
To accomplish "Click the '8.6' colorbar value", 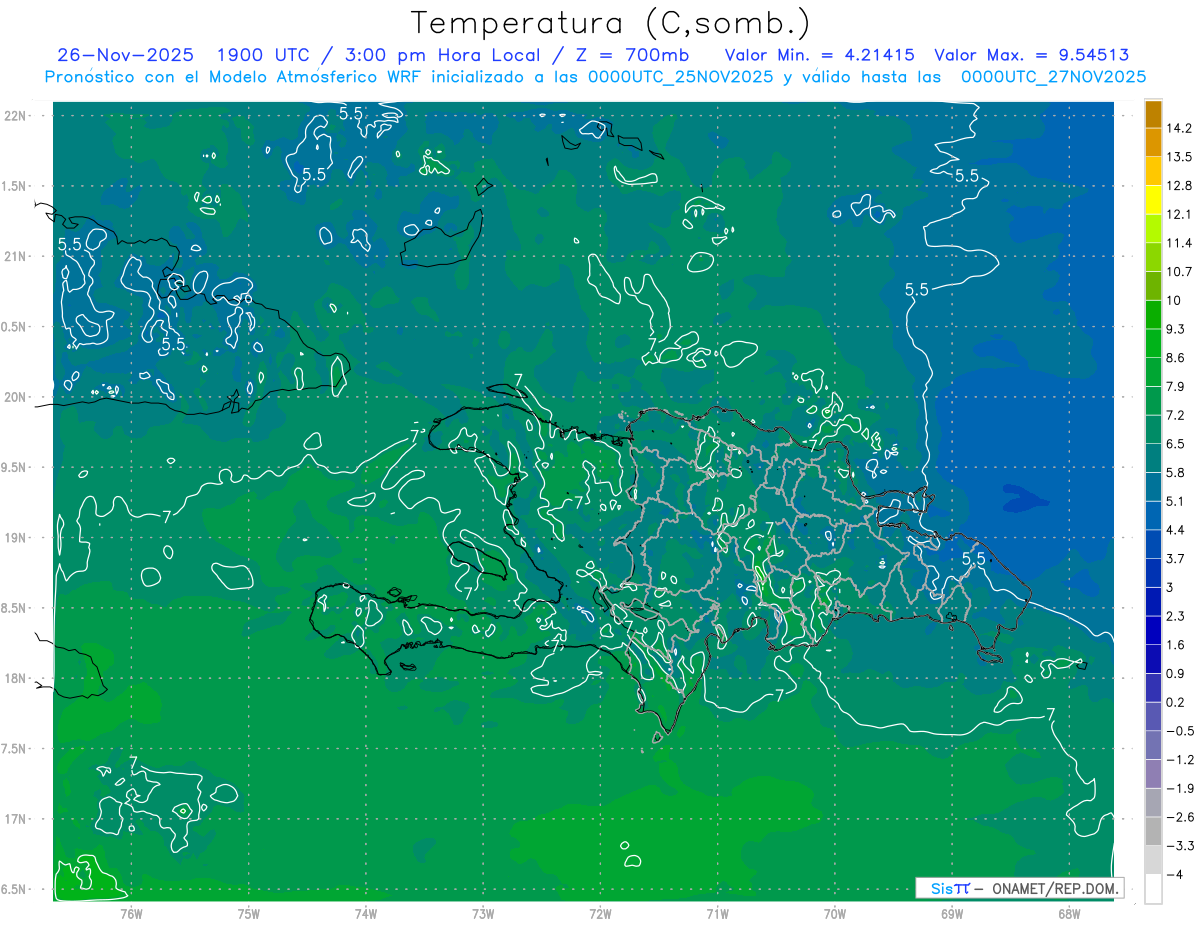I will click(1176, 358).
